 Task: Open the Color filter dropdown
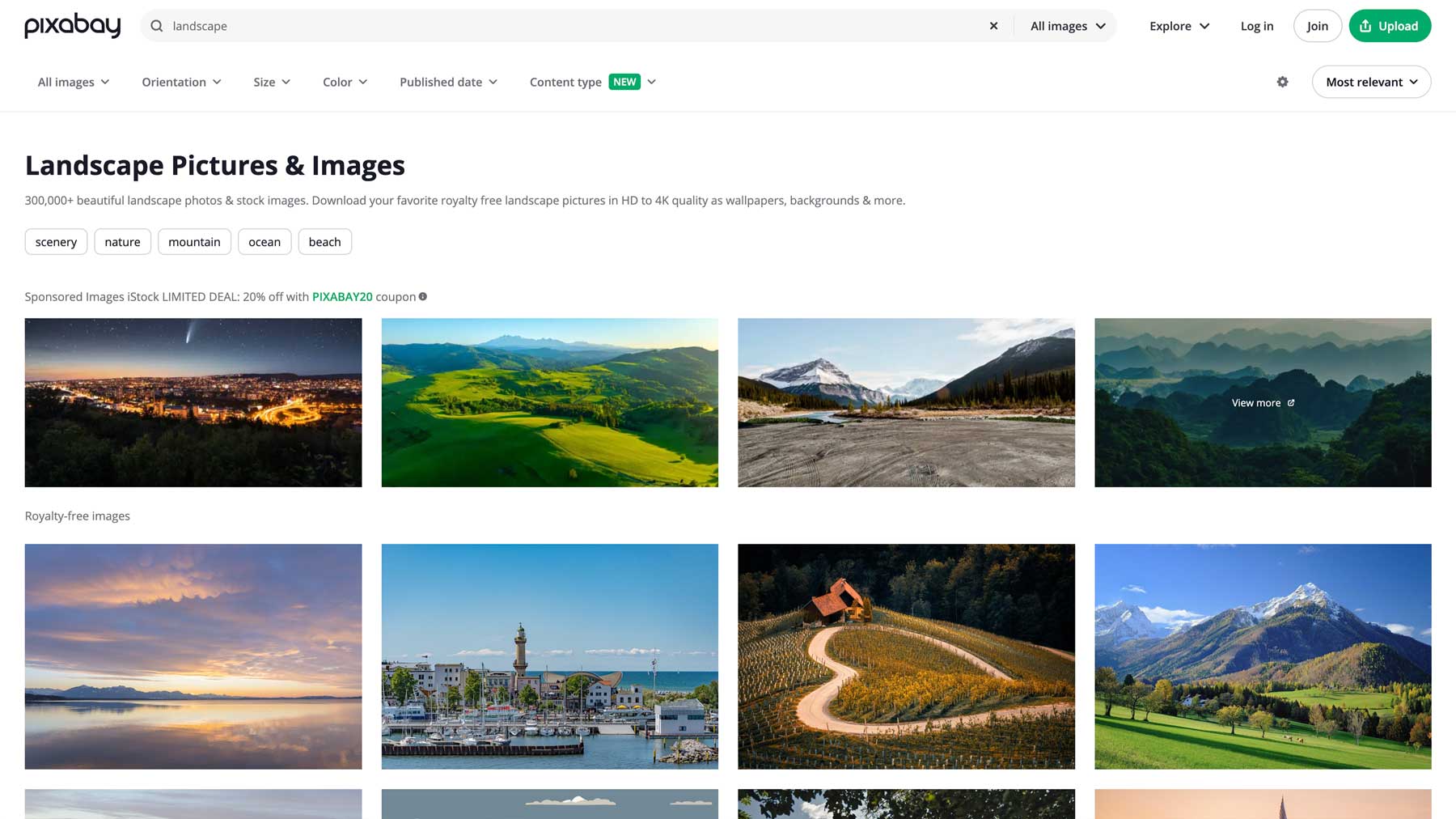(x=345, y=82)
